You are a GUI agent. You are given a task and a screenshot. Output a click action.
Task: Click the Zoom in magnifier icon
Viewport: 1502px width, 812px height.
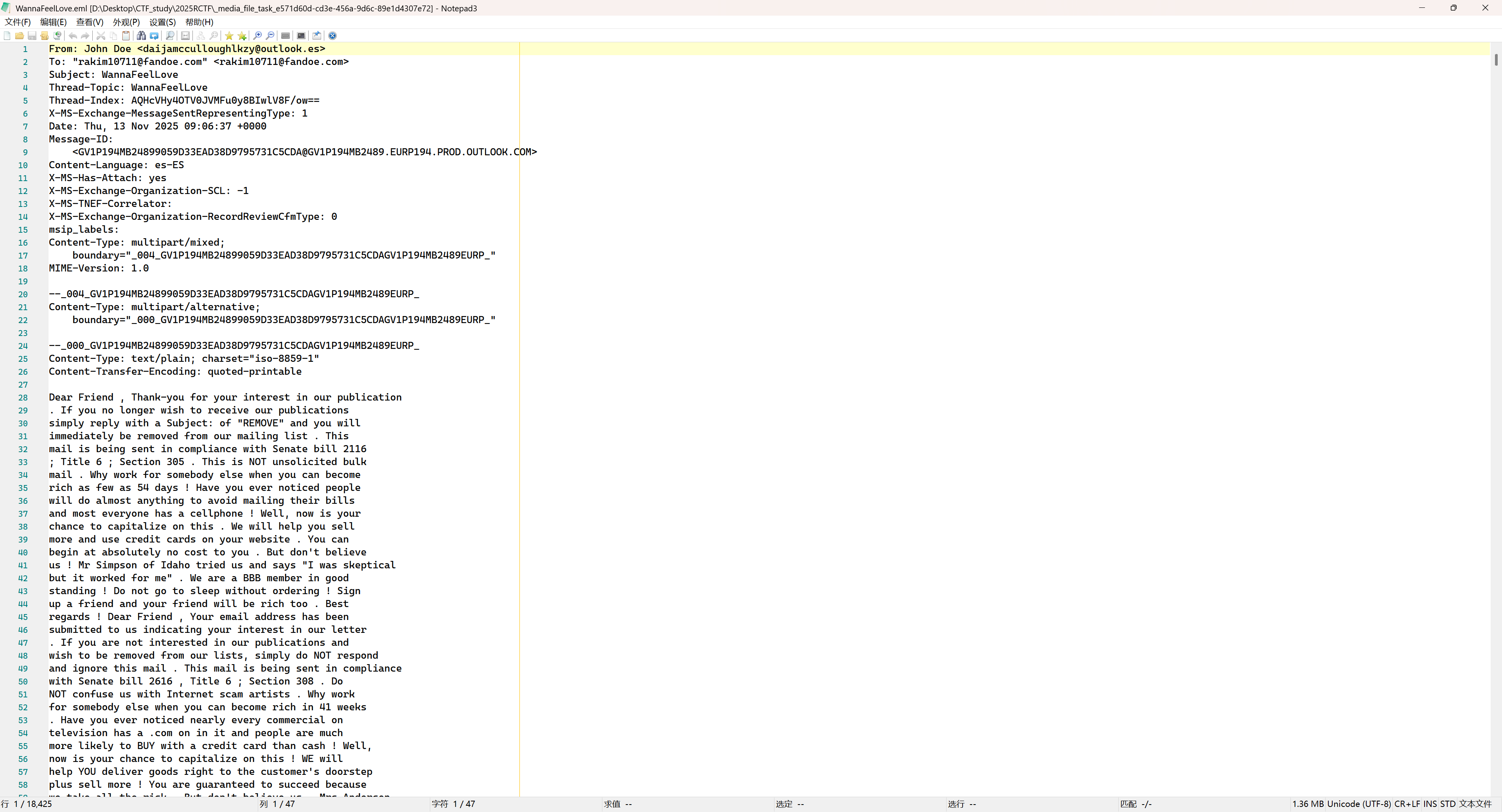point(257,36)
